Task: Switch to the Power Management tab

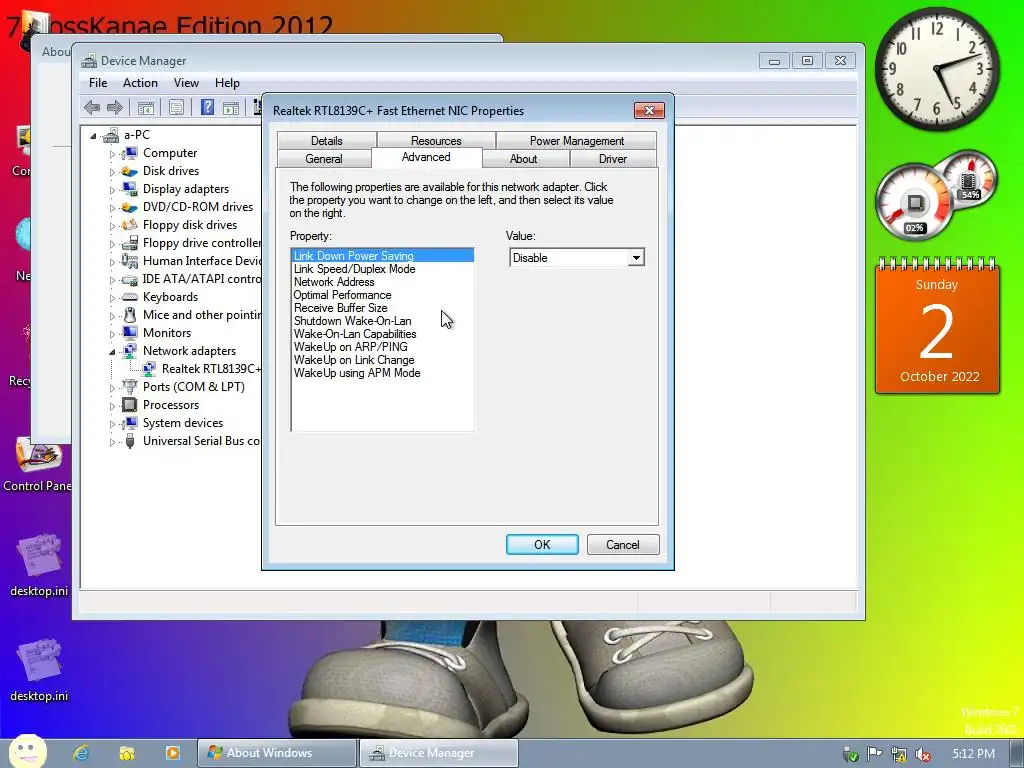Action: (x=577, y=140)
